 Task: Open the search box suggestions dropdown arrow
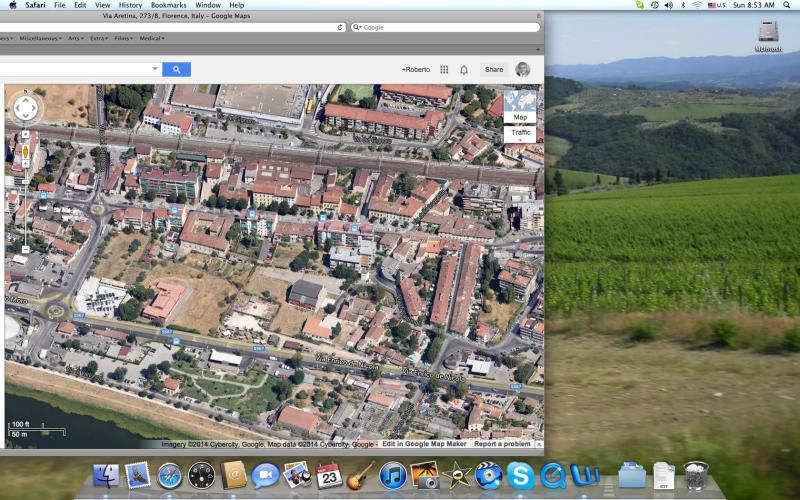click(x=154, y=69)
